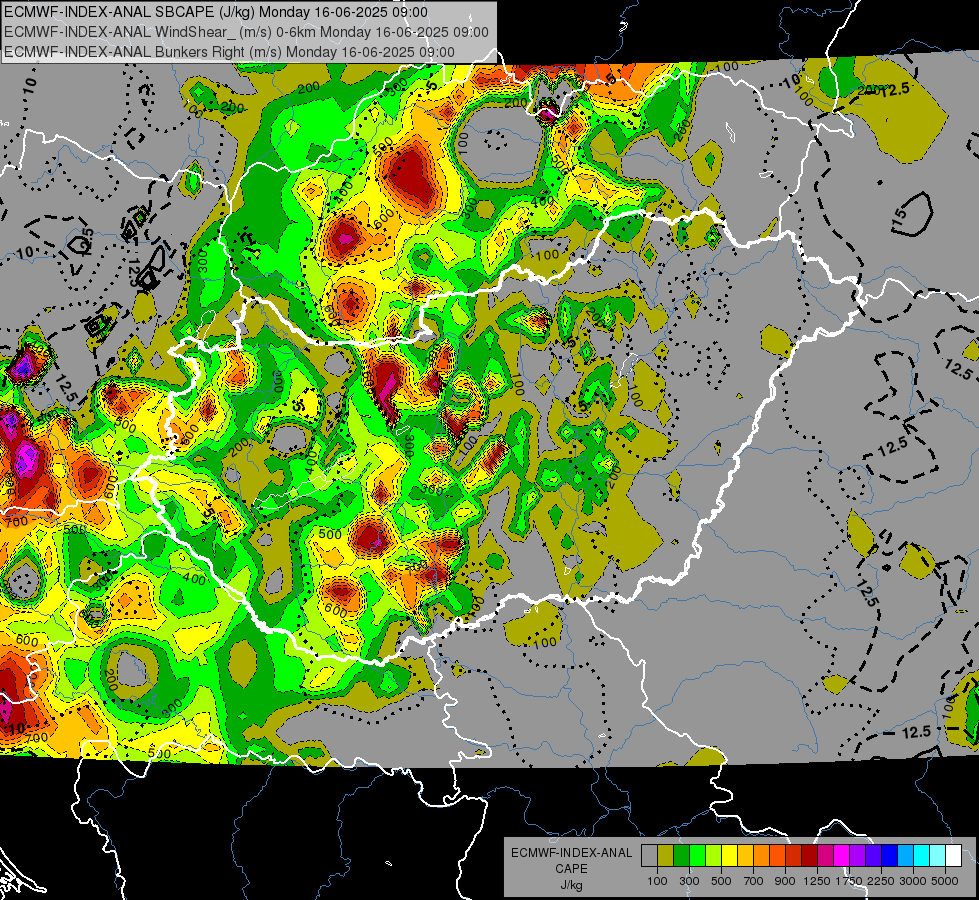
Task: Click the 15 wind shear contour label
Action: [x=900, y=220]
